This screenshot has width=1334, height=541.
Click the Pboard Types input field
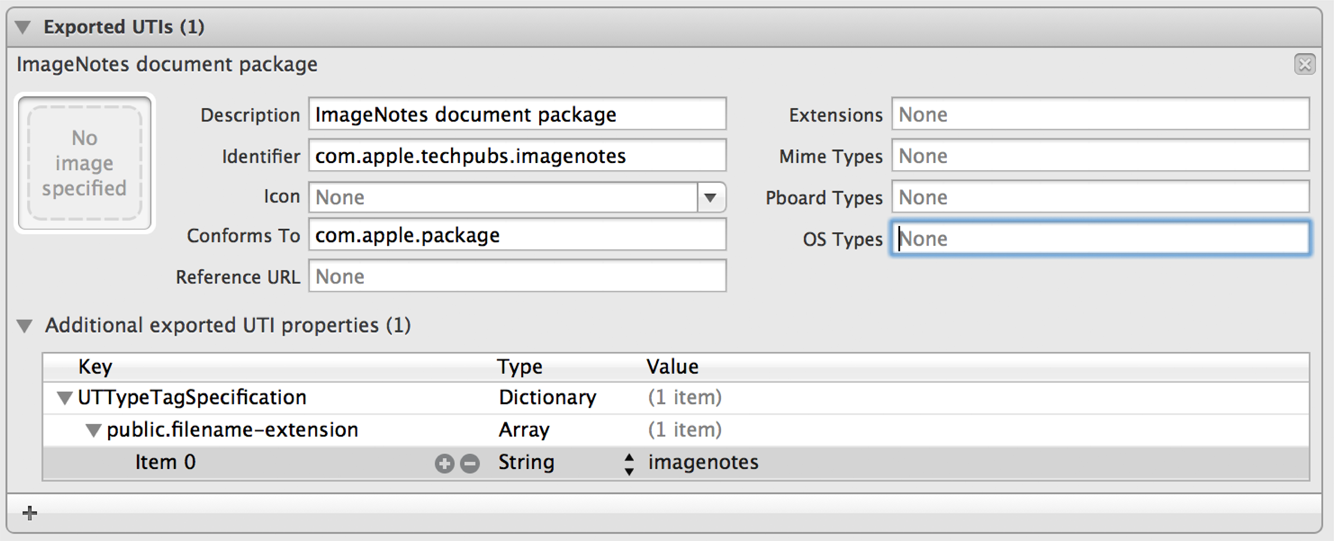[1100, 198]
